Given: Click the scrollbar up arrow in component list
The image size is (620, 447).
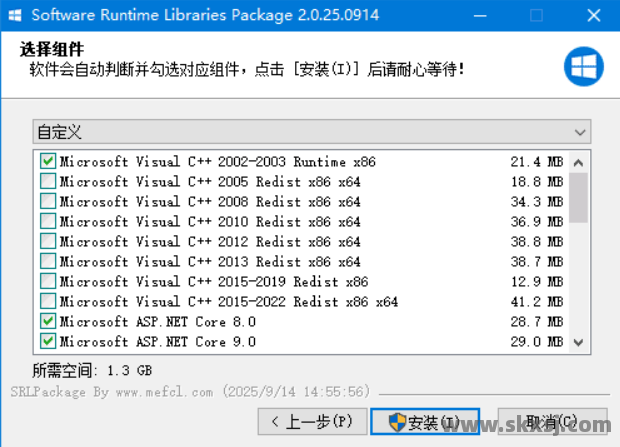Looking at the screenshot, I should pos(580,160).
